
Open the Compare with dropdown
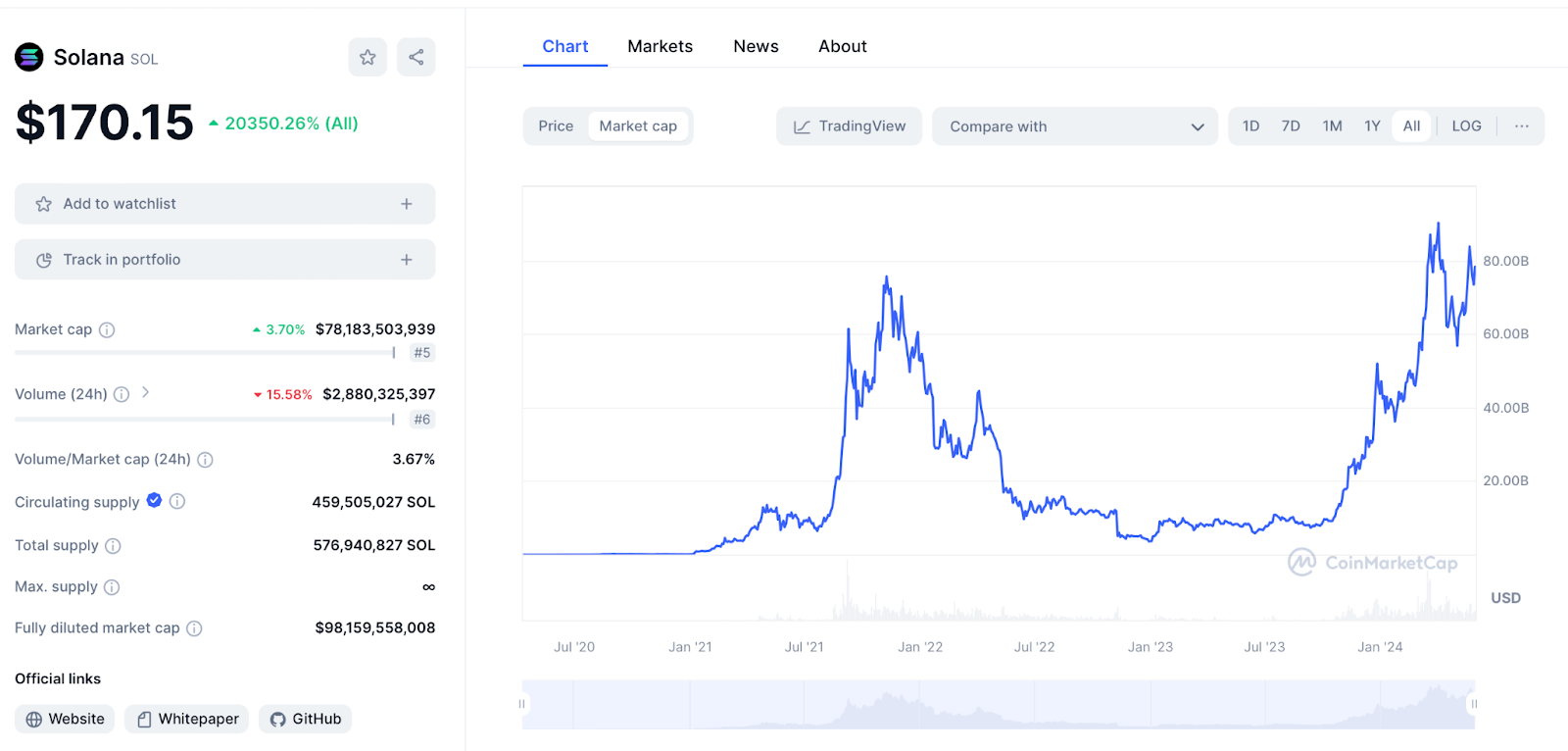[1075, 126]
